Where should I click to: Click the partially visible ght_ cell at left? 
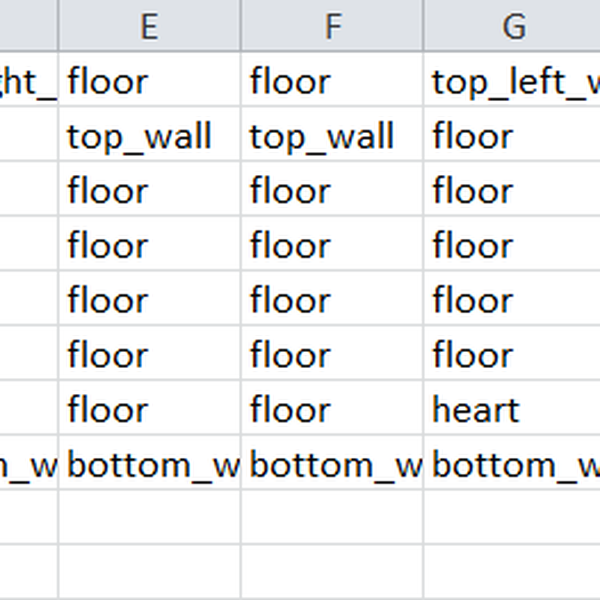click(x=28, y=82)
